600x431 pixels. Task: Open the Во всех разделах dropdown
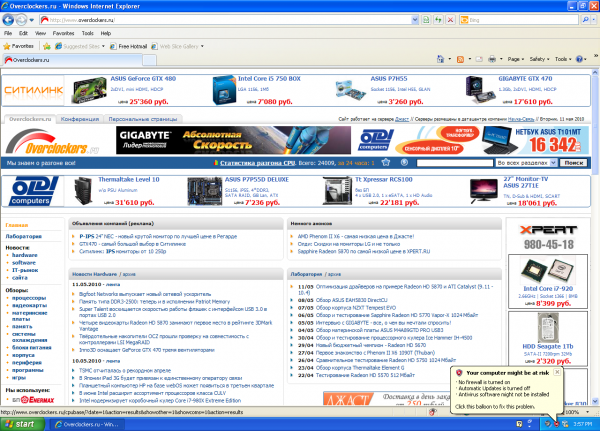pyautogui.click(x=526, y=163)
